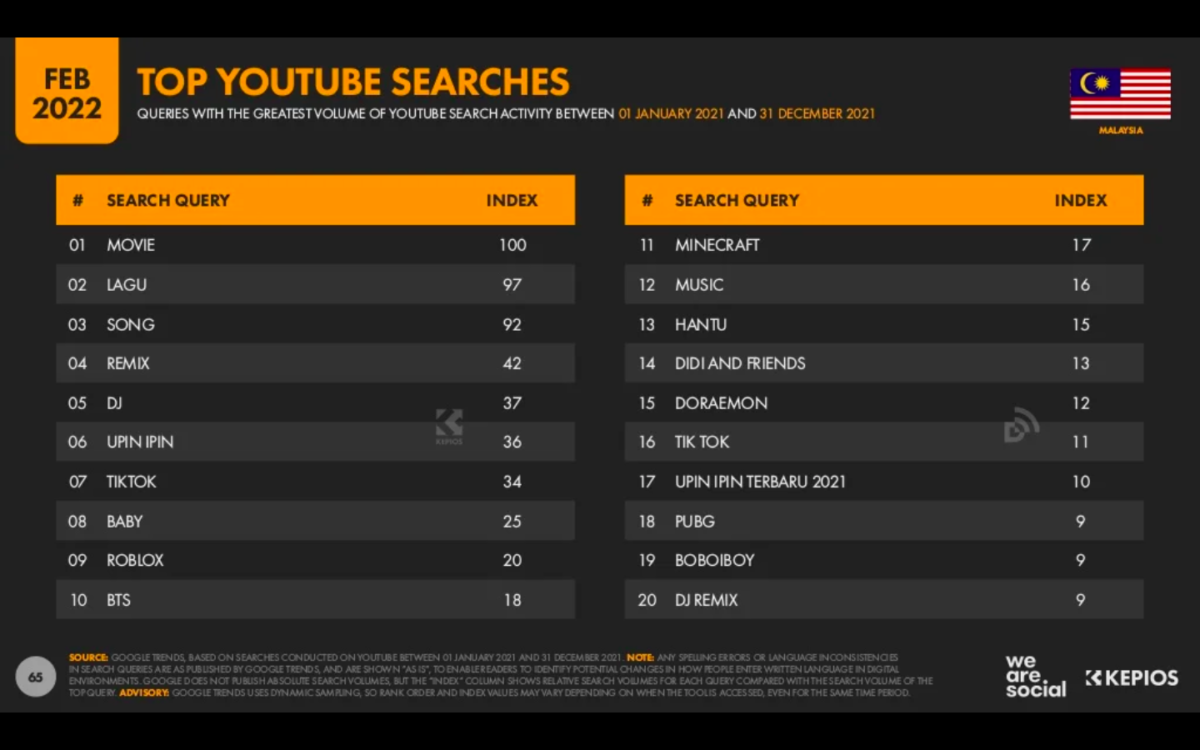Viewport: 1200px width, 750px height.
Task: Click the Malaysia flag icon
Action: point(1120,94)
